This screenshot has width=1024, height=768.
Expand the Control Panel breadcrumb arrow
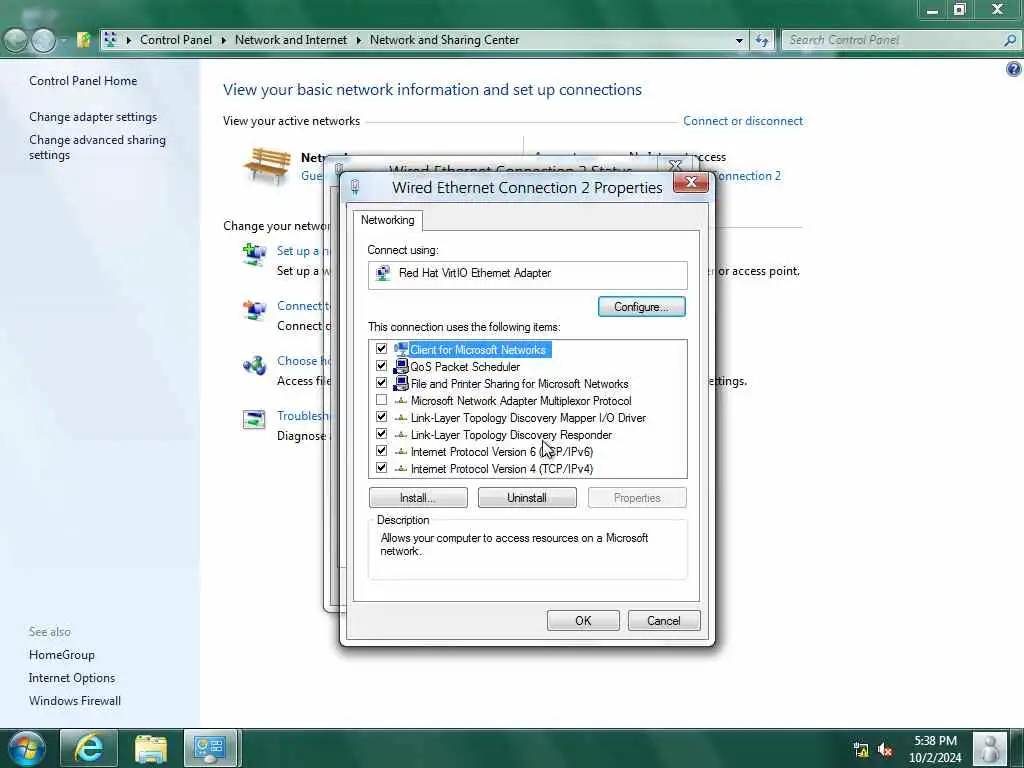(x=224, y=40)
